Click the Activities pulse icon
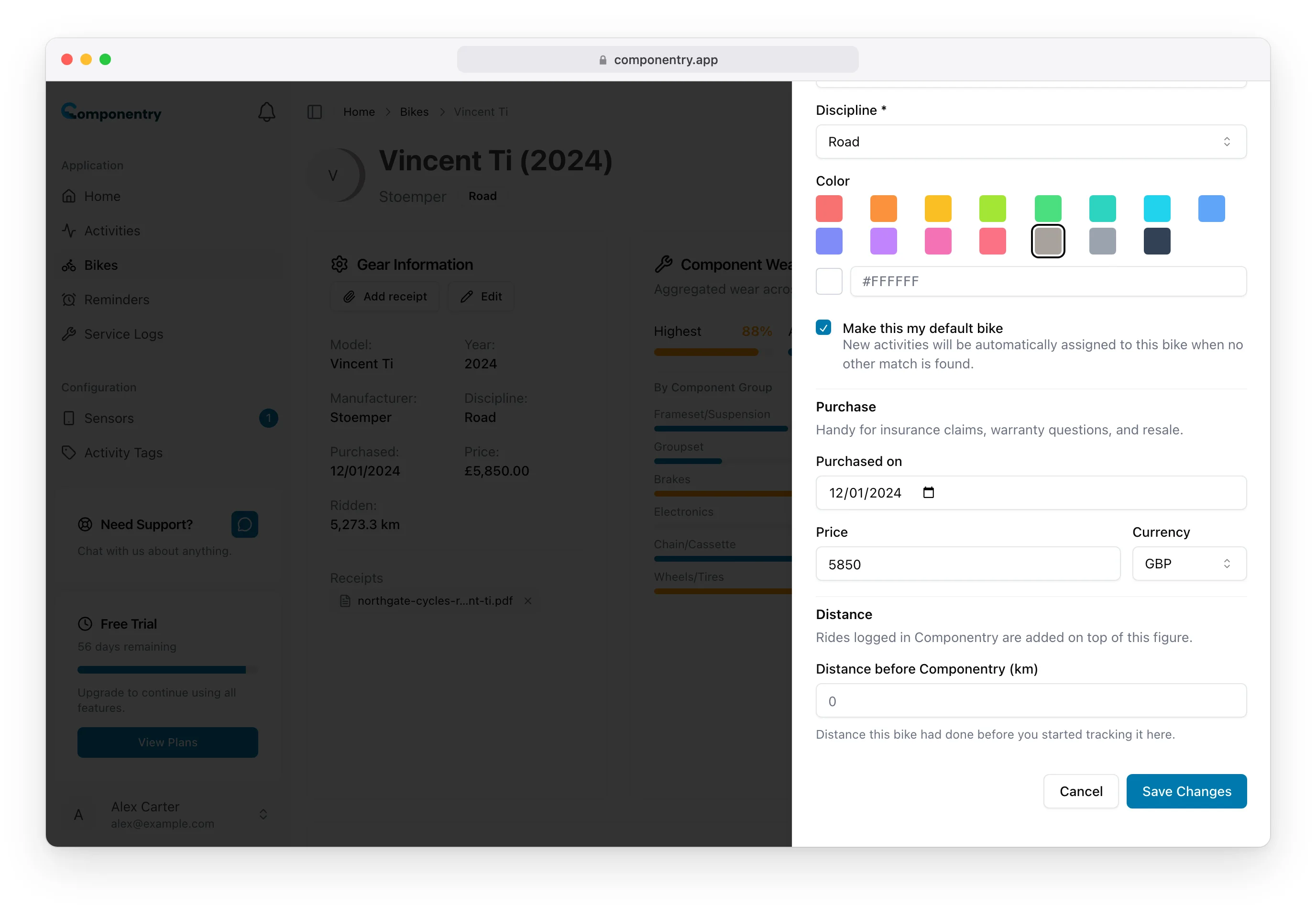The image size is (1316, 908). click(x=69, y=231)
